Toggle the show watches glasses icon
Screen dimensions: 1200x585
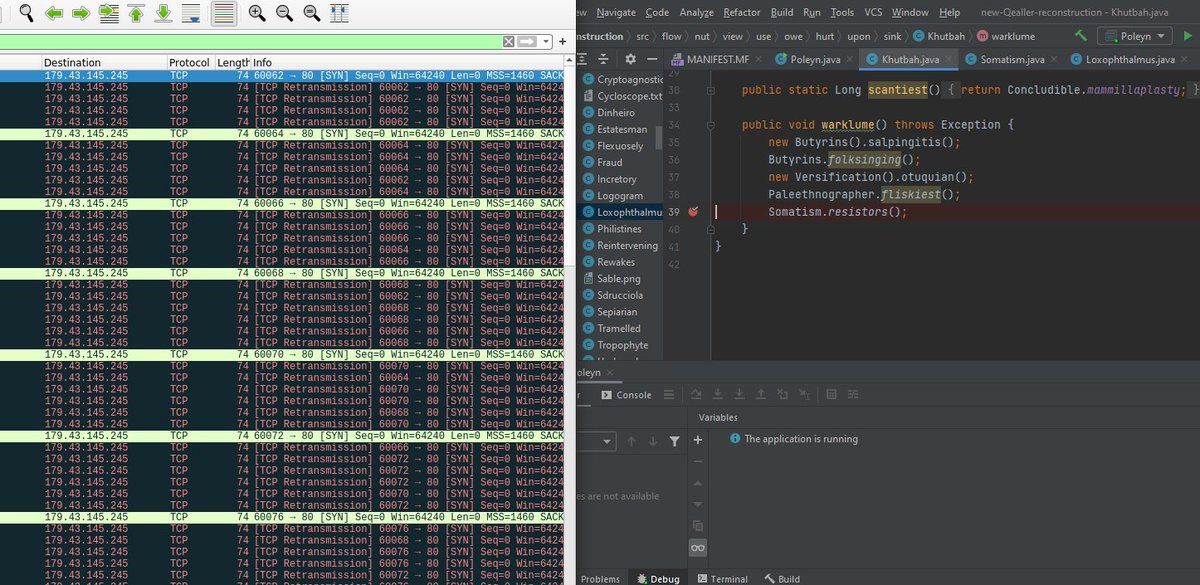(x=698, y=547)
